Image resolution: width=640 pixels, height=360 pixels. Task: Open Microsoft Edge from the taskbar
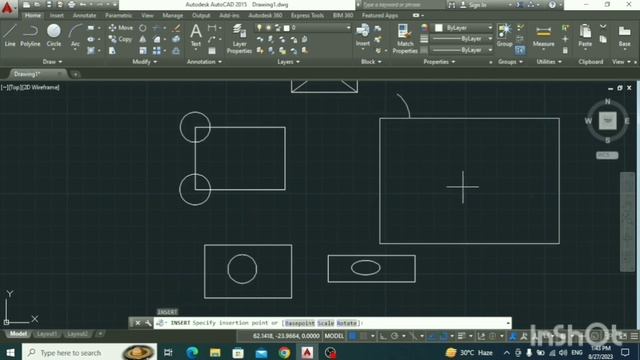click(192, 352)
